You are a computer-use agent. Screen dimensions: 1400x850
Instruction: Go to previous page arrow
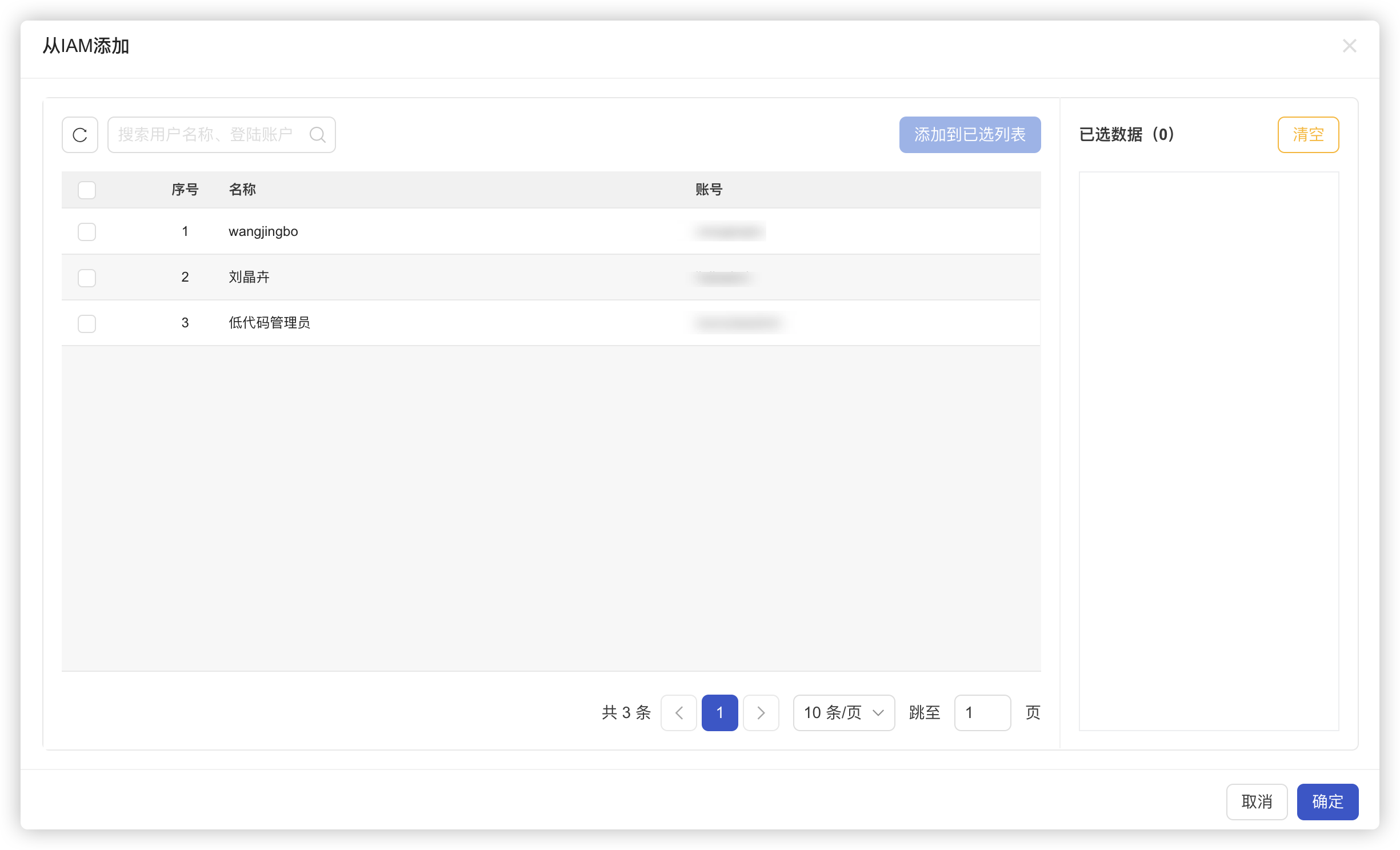click(x=678, y=712)
